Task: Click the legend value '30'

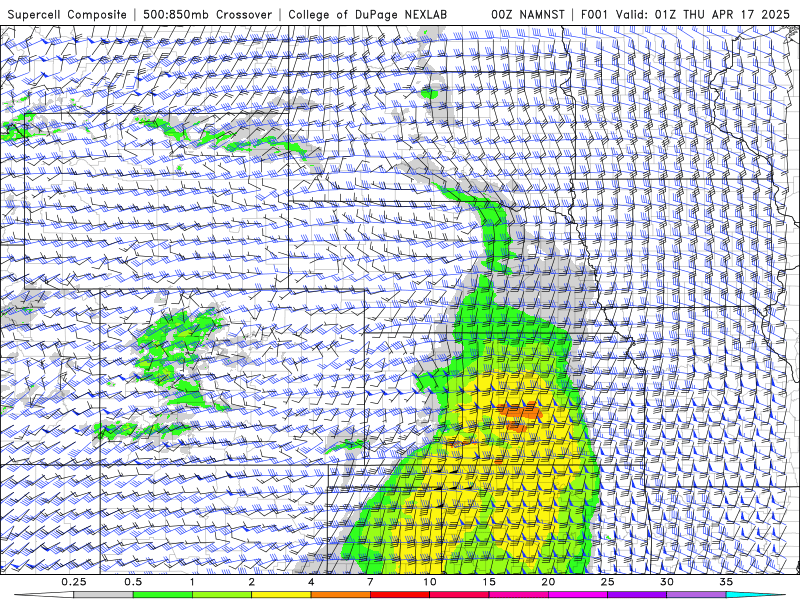Action: (667, 582)
